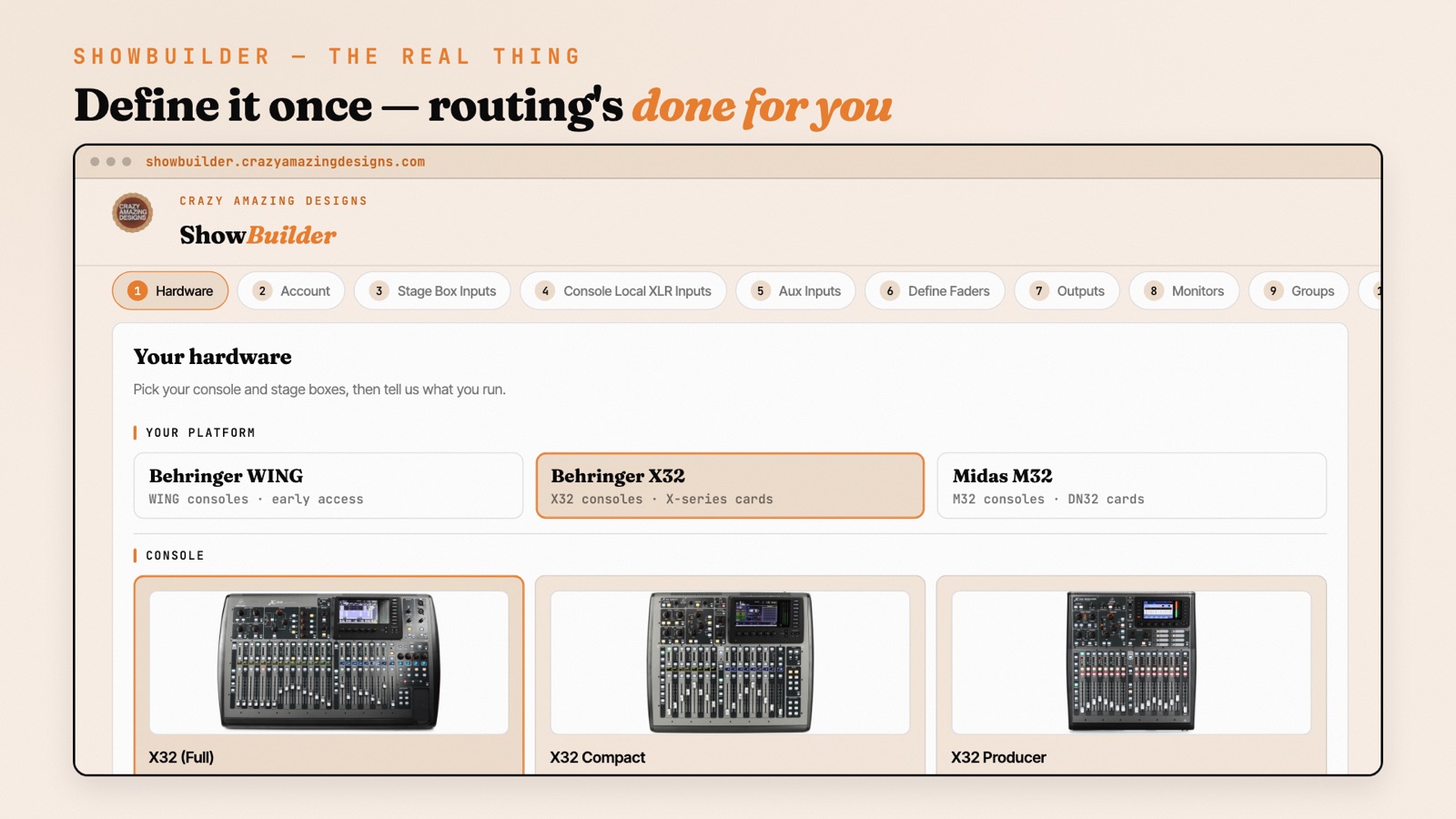Click the "CONSOLE" section label

pyautogui.click(x=175, y=556)
